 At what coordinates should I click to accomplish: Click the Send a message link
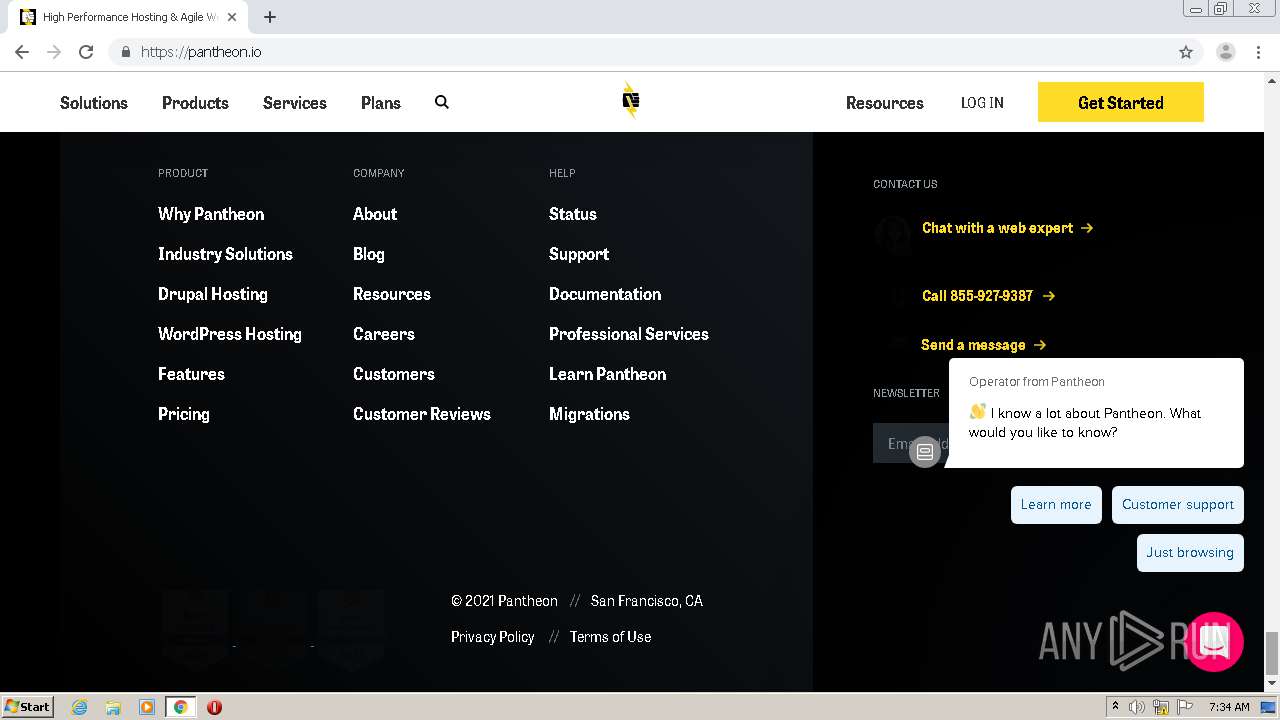983,345
